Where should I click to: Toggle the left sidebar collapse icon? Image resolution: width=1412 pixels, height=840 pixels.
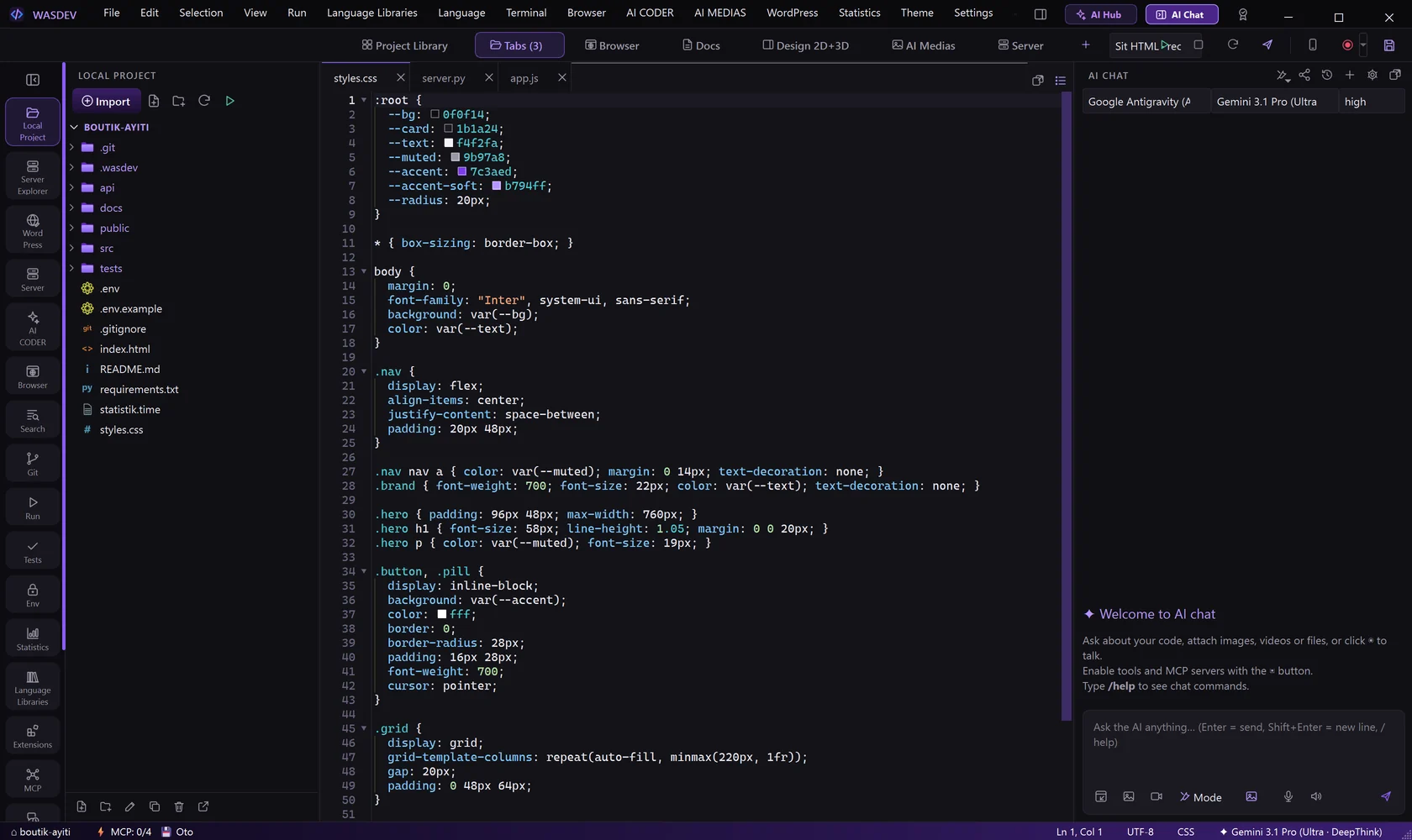[33, 80]
